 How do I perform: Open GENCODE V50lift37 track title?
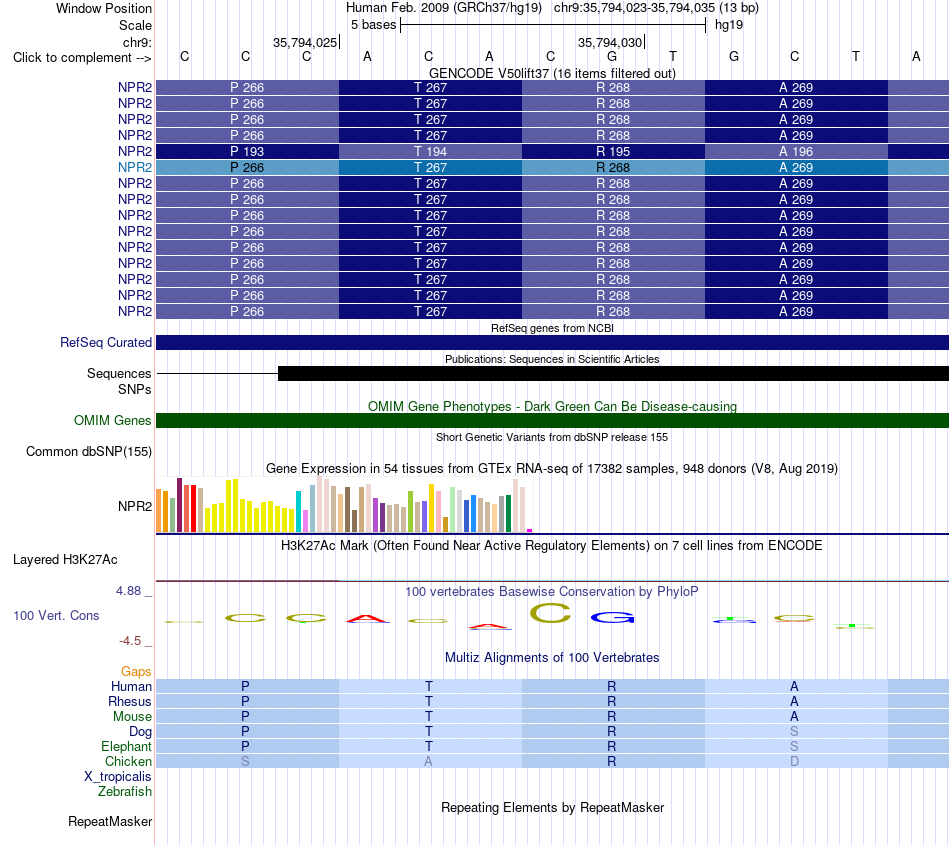tap(552, 73)
